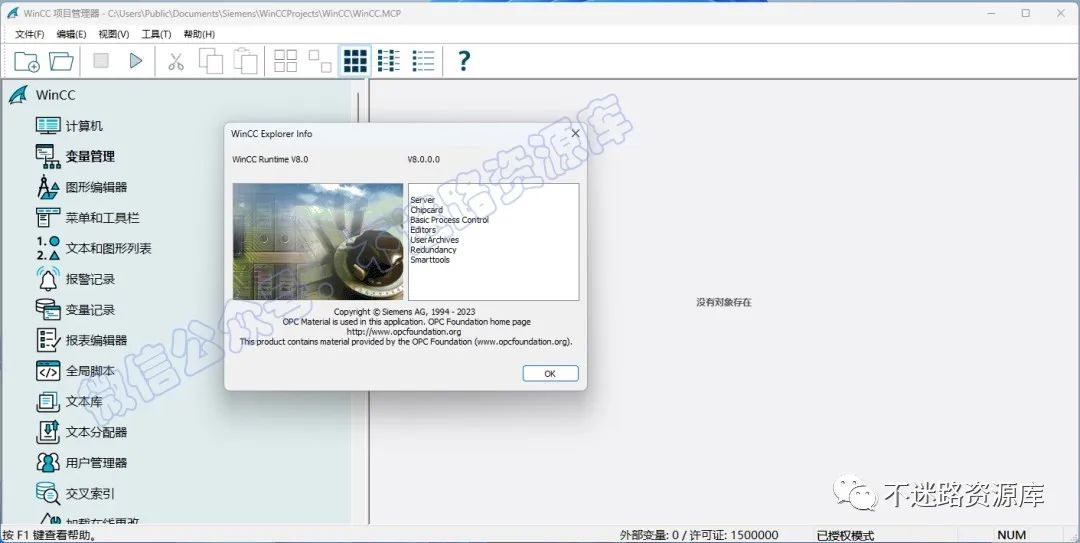Click the 文本和图形列表 icon
The image size is (1080, 543).
click(48, 248)
